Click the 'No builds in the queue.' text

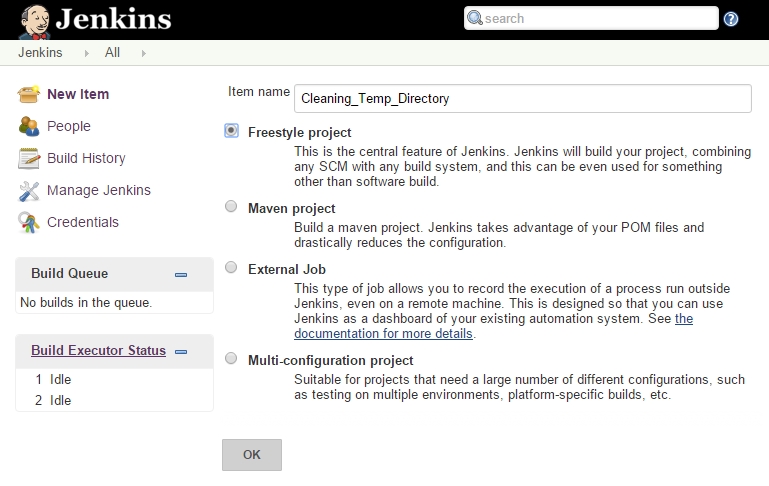point(86,303)
